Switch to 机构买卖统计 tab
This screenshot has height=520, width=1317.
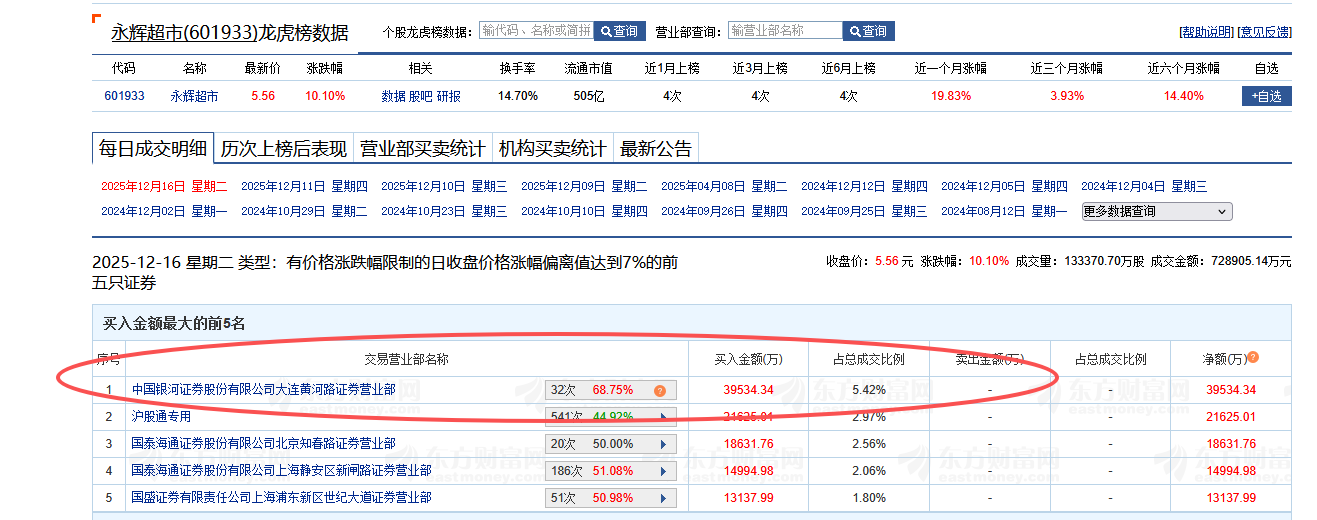(553, 149)
